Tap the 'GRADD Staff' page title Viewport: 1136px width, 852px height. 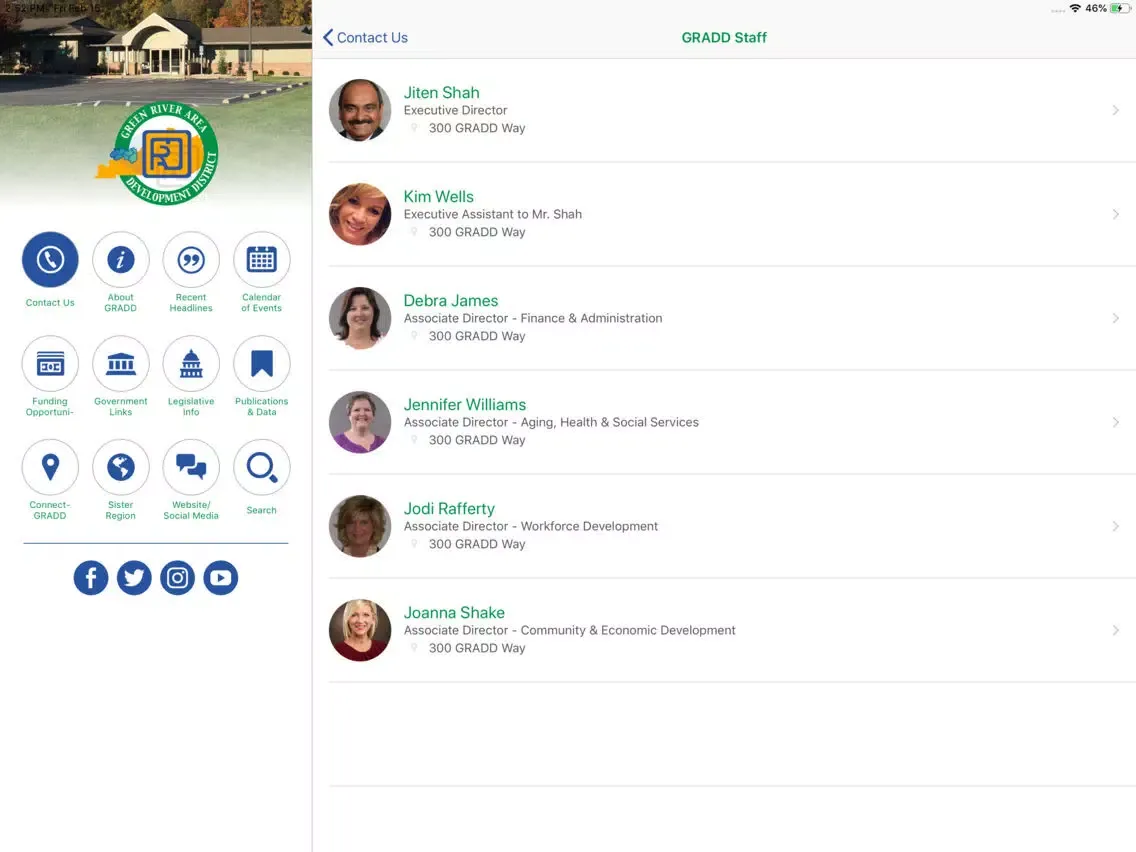pos(724,38)
